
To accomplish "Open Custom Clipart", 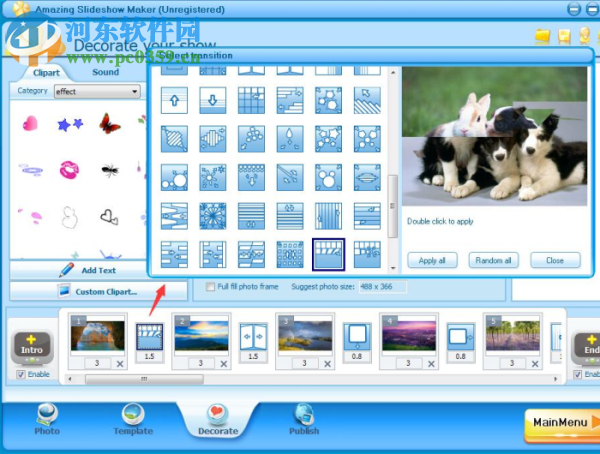I will [99, 292].
